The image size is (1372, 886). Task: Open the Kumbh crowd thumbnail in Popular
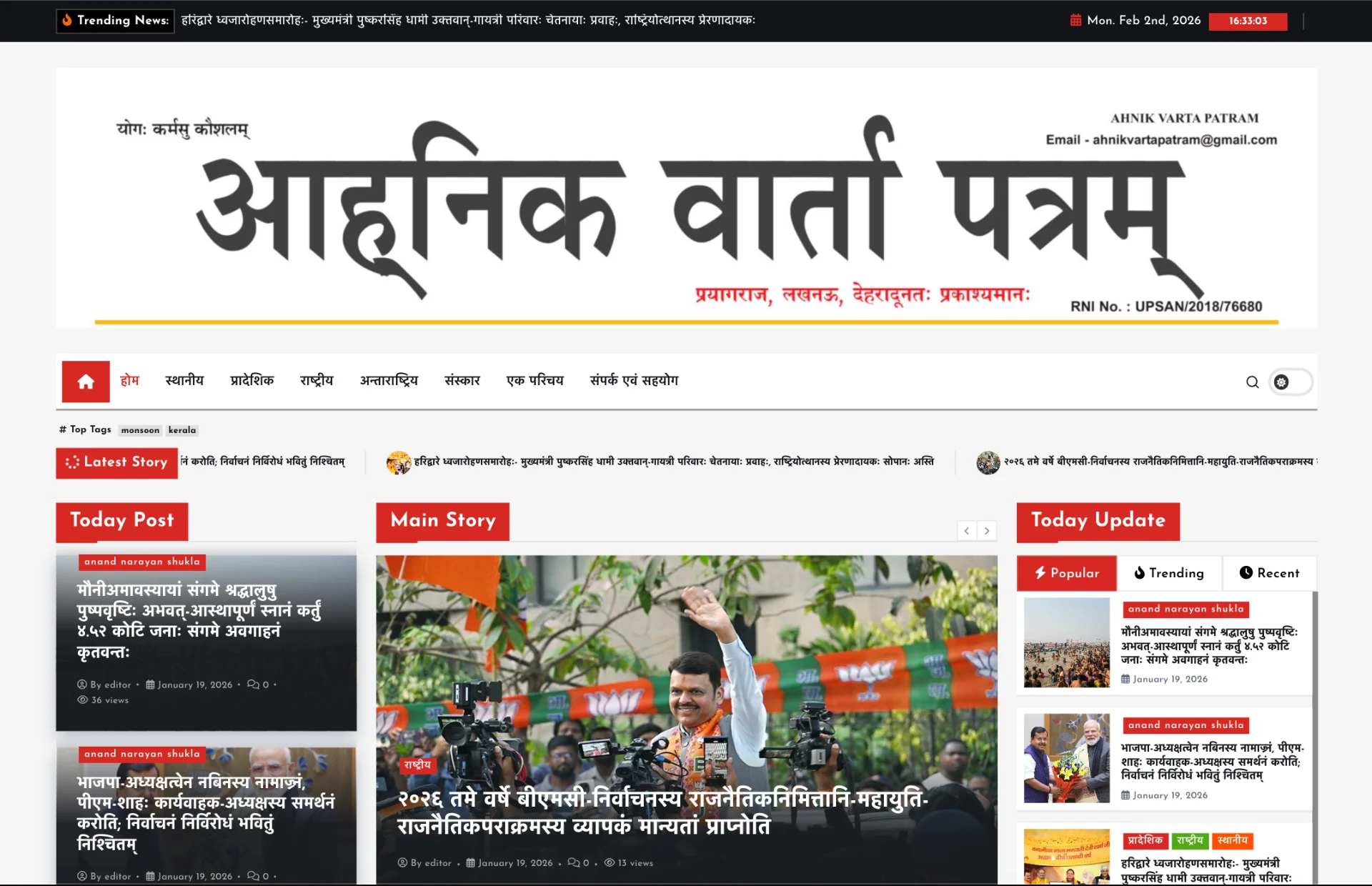point(1067,642)
